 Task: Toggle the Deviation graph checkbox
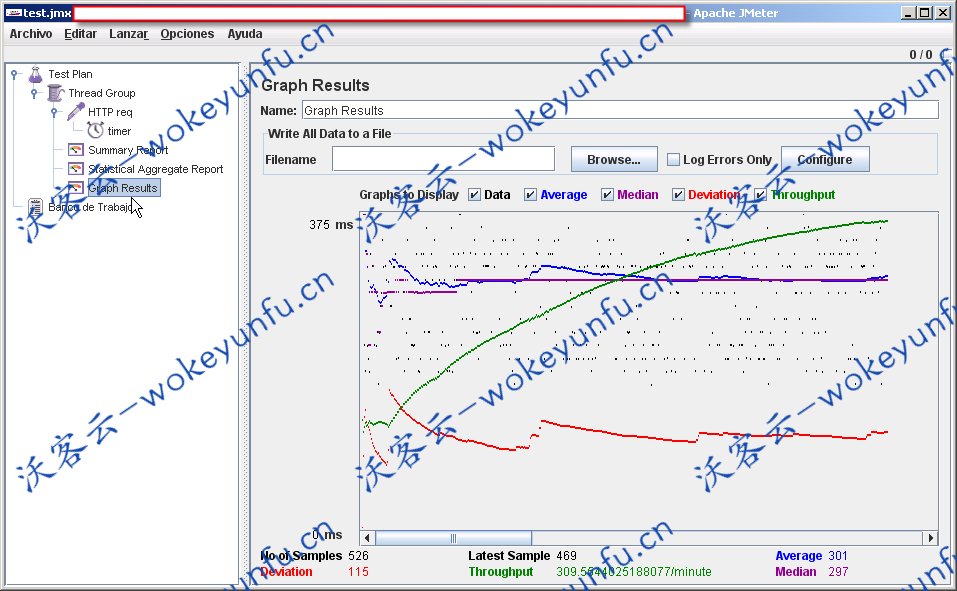click(x=678, y=195)
